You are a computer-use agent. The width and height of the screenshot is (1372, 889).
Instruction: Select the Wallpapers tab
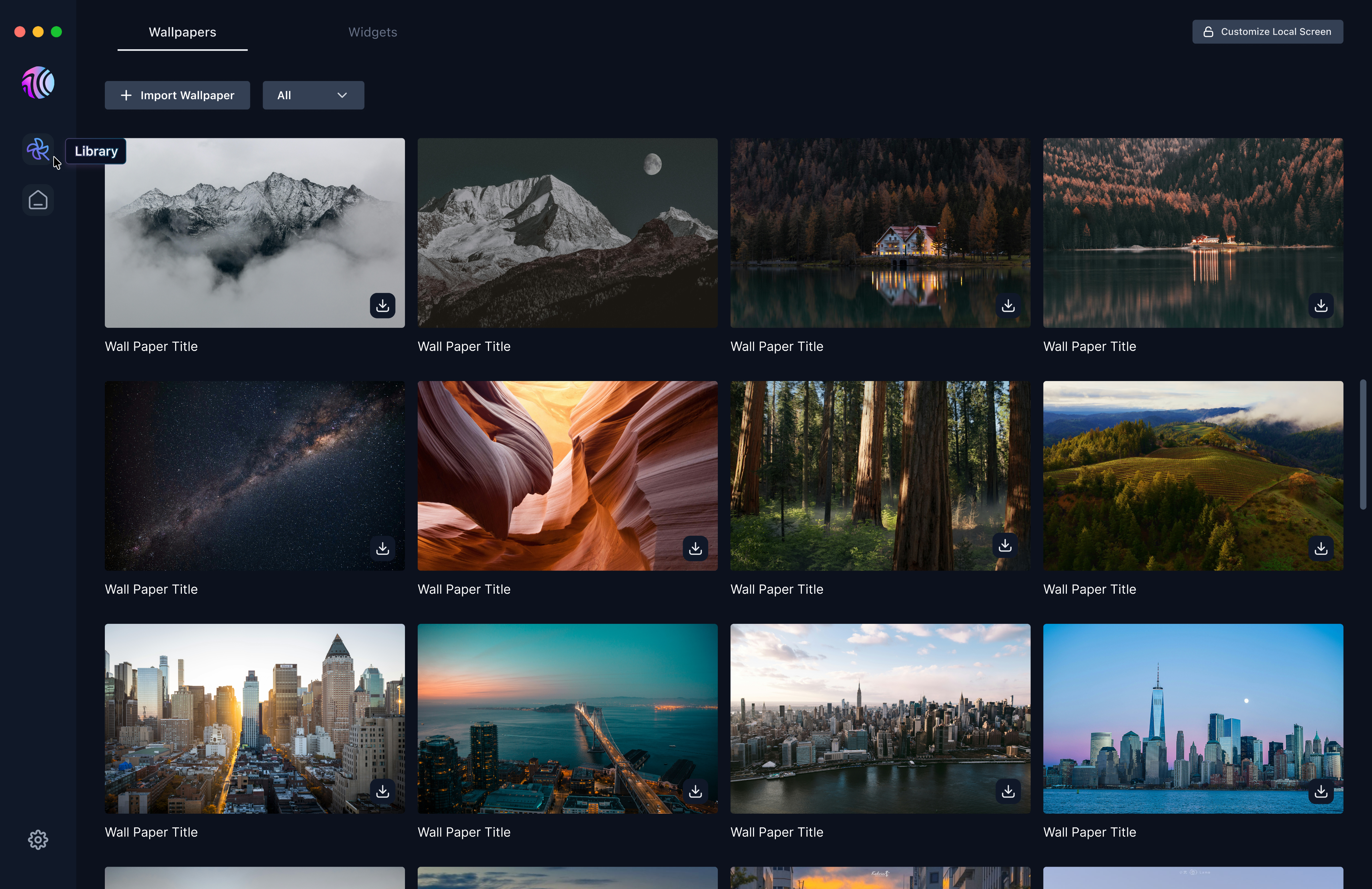182,32
